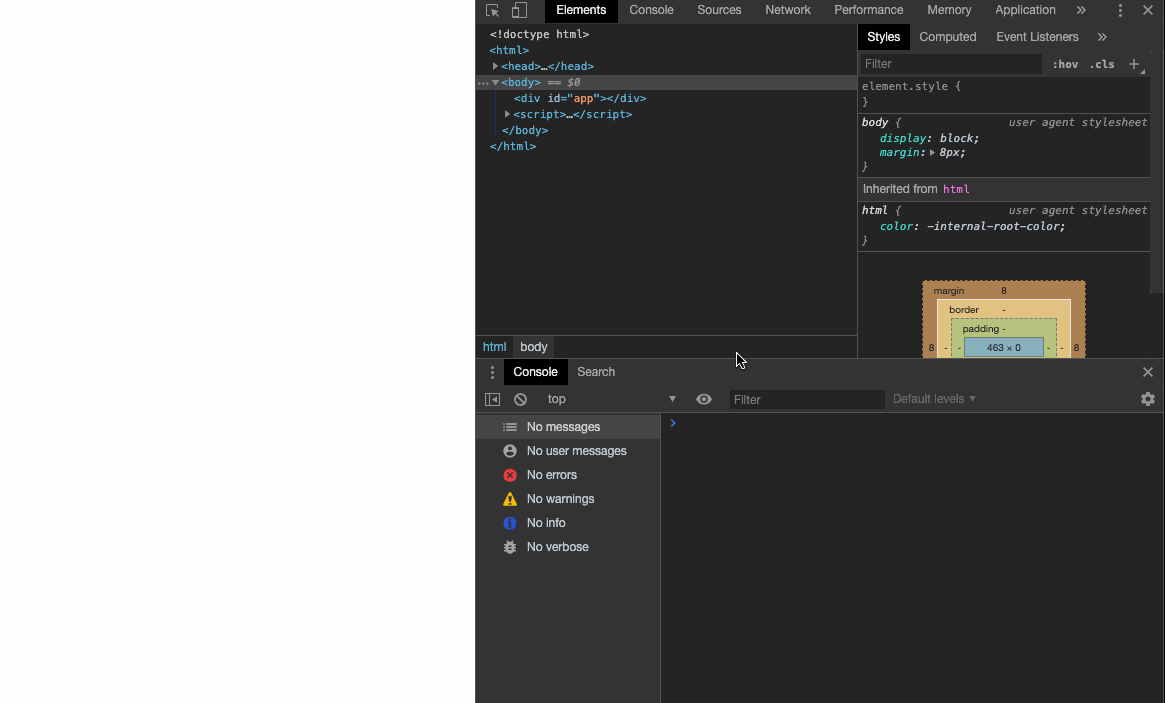Screen dimensions: 1165x703
Task: Toggle the .cls element classes button
Action: tap(1102, 64)
